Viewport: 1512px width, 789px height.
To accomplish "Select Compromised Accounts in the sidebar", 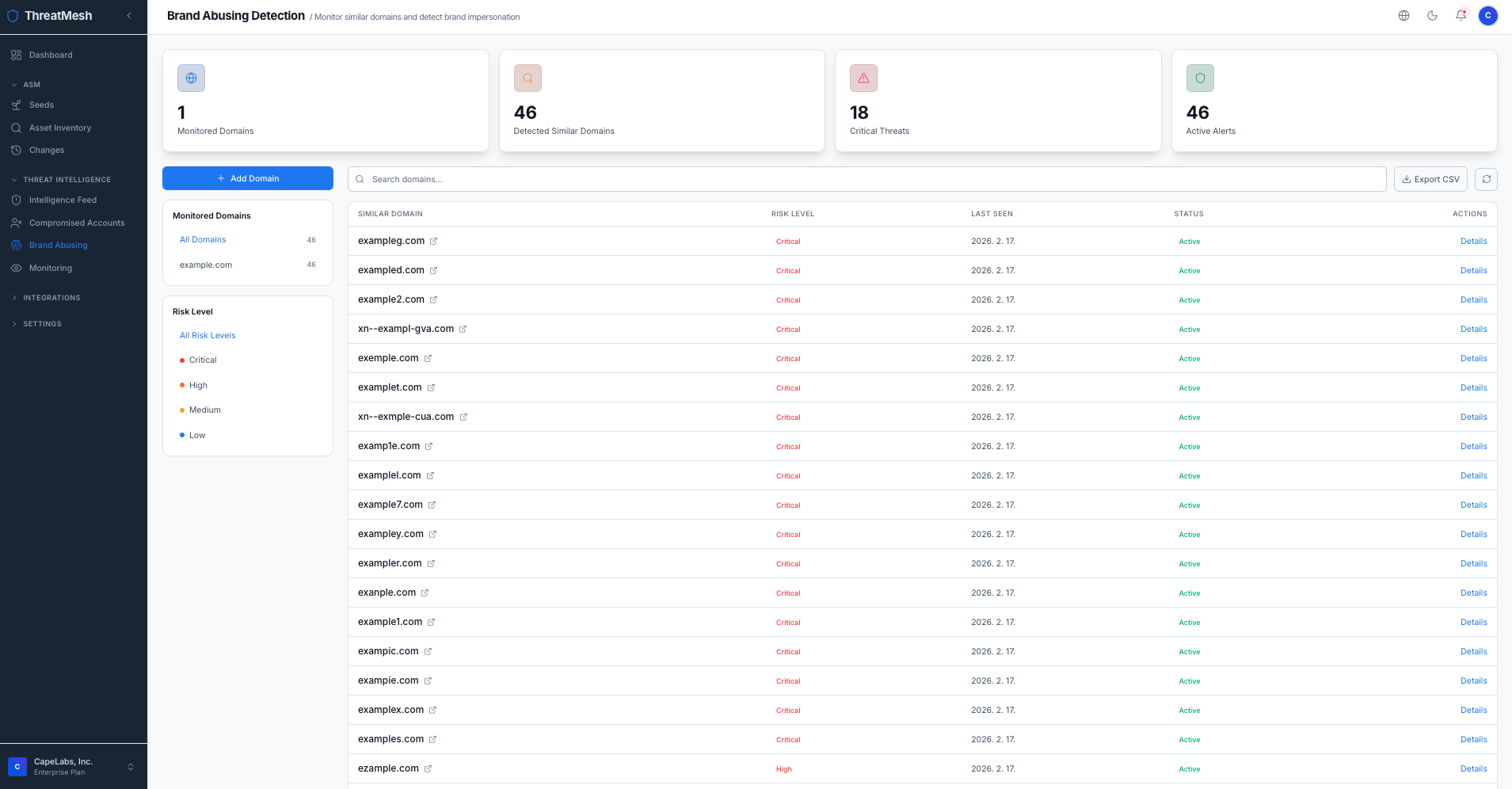I will [77, 223].
